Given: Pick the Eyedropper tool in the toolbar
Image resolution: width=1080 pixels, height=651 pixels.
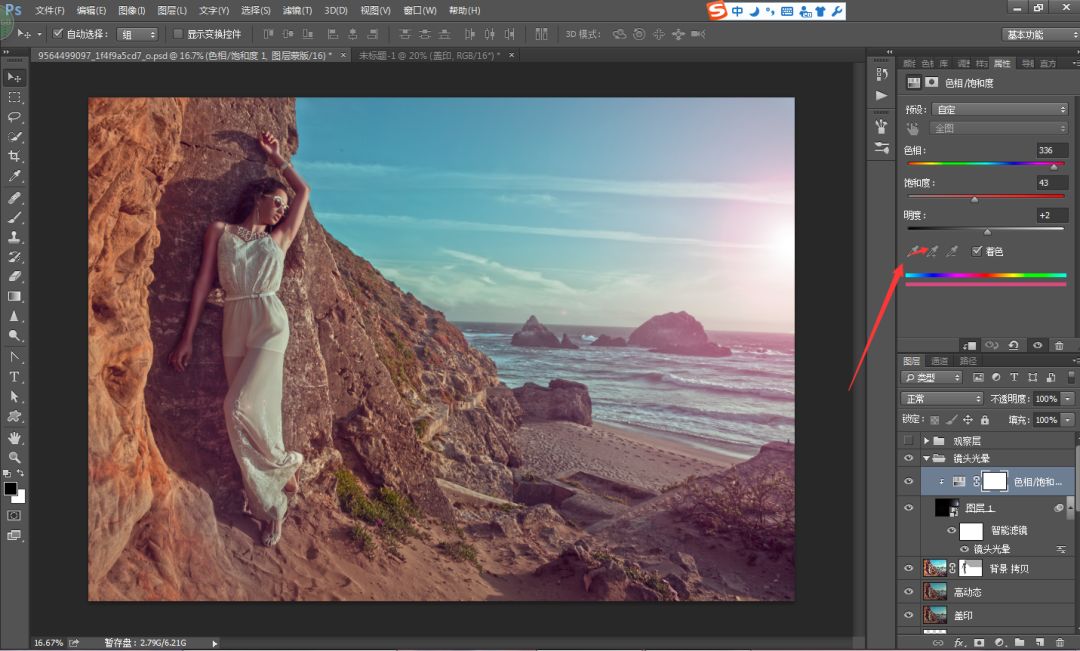Looking at the screenshot, I should point(15,176).
